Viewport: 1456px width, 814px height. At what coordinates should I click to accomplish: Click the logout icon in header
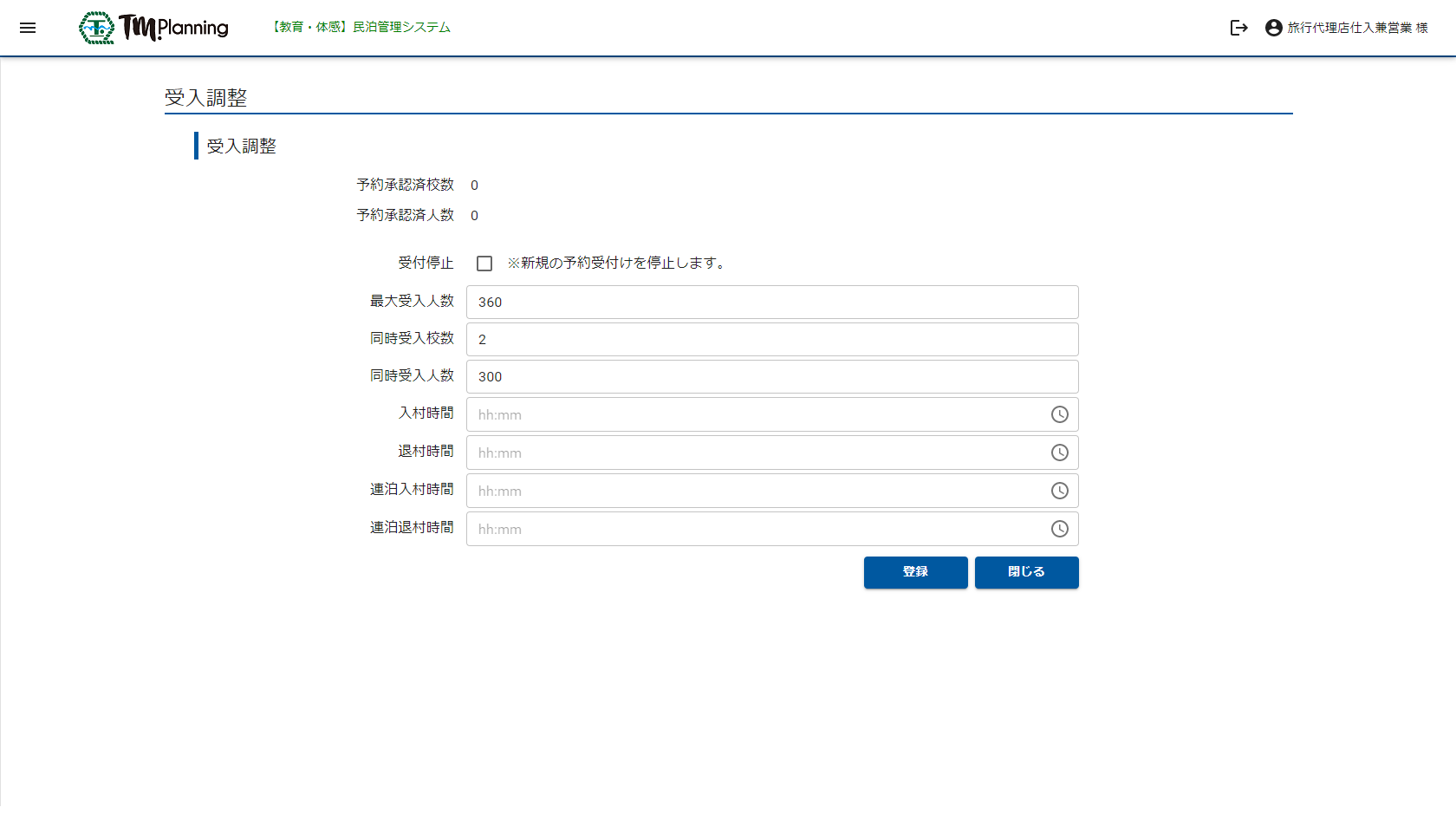tap(1238, 28)
